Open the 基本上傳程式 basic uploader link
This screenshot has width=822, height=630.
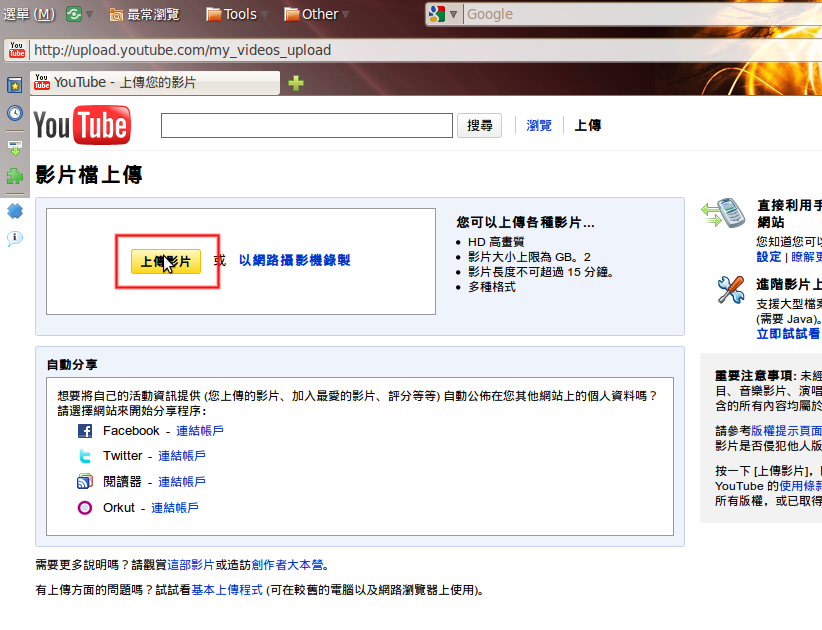[227, 590]
